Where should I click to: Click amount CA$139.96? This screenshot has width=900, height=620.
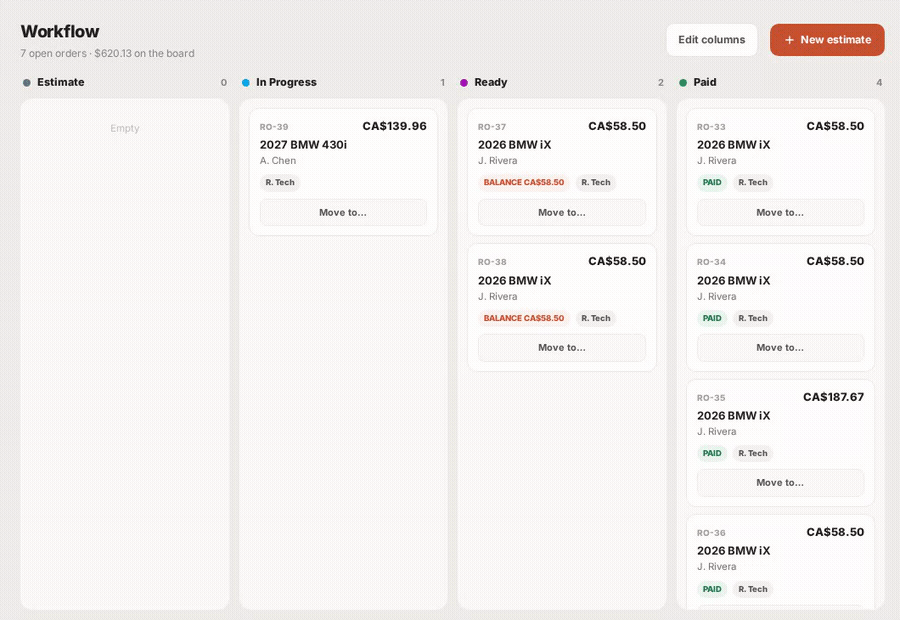pos(394,126)
